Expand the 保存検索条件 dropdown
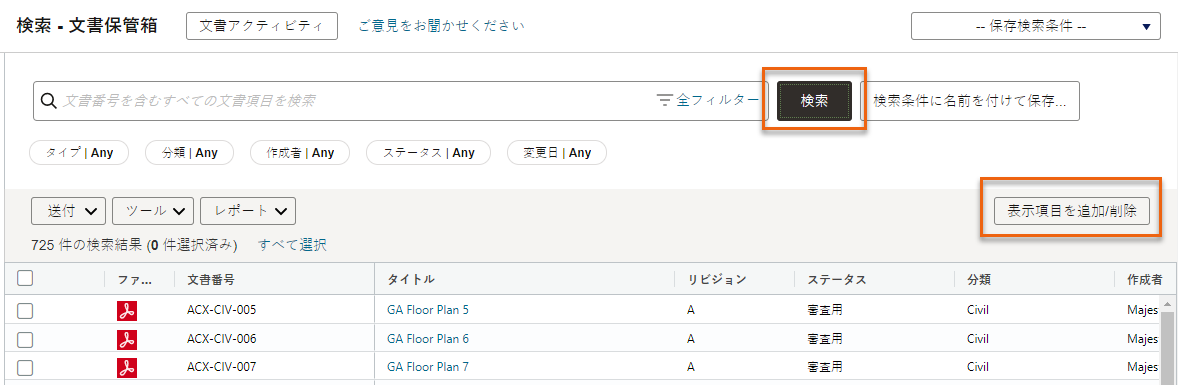The width and height of the screenshot is (1178, 385). click(1036, 26)
